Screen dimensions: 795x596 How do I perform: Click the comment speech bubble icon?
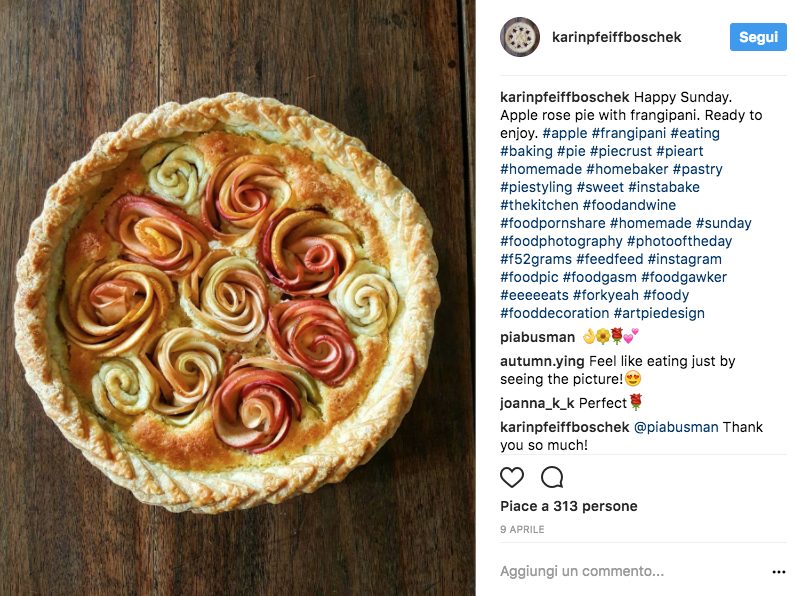point(552,477)
